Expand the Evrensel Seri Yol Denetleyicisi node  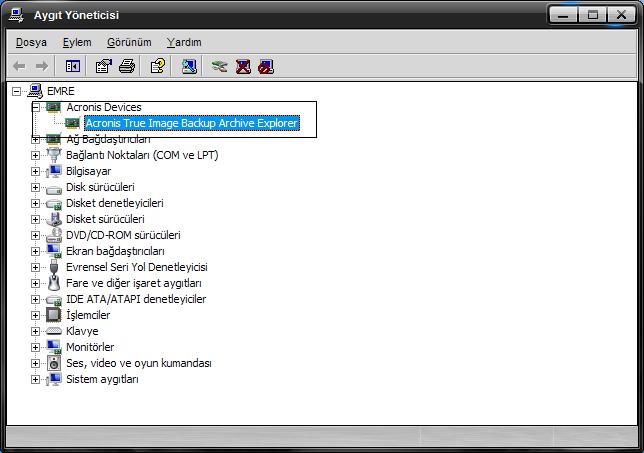coord(35,267)
